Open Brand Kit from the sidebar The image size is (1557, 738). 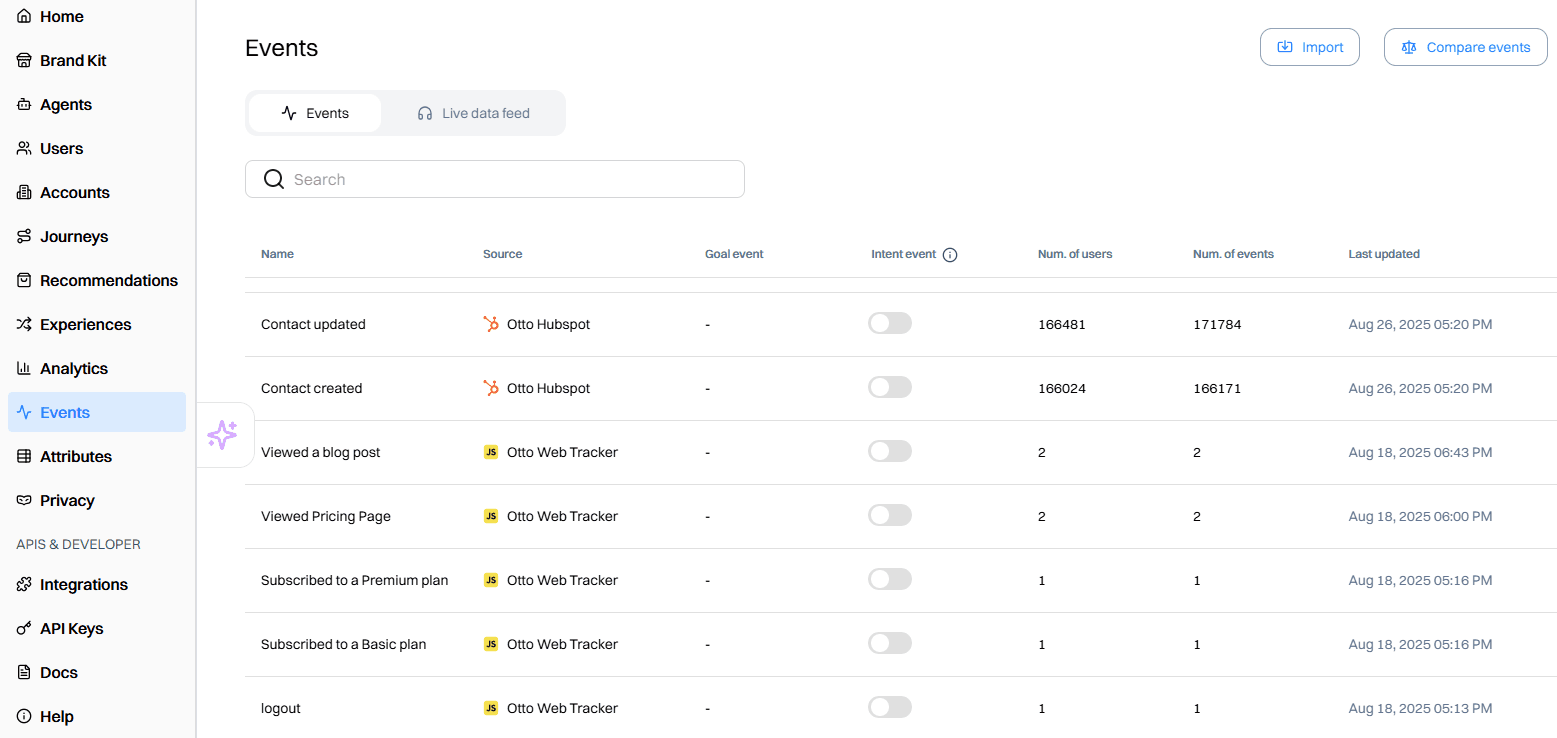pyautogui.click(x=72, y=61)
